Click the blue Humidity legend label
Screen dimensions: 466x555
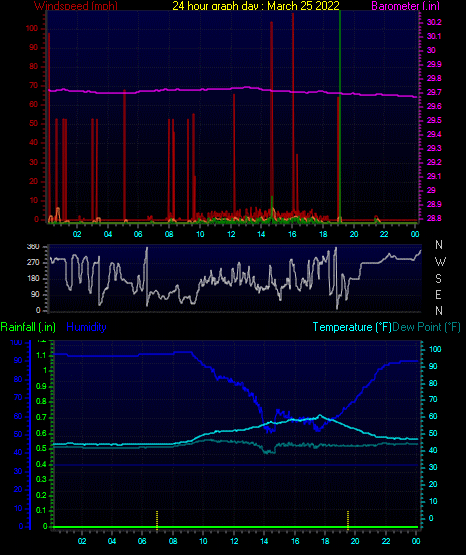(86, 327)
